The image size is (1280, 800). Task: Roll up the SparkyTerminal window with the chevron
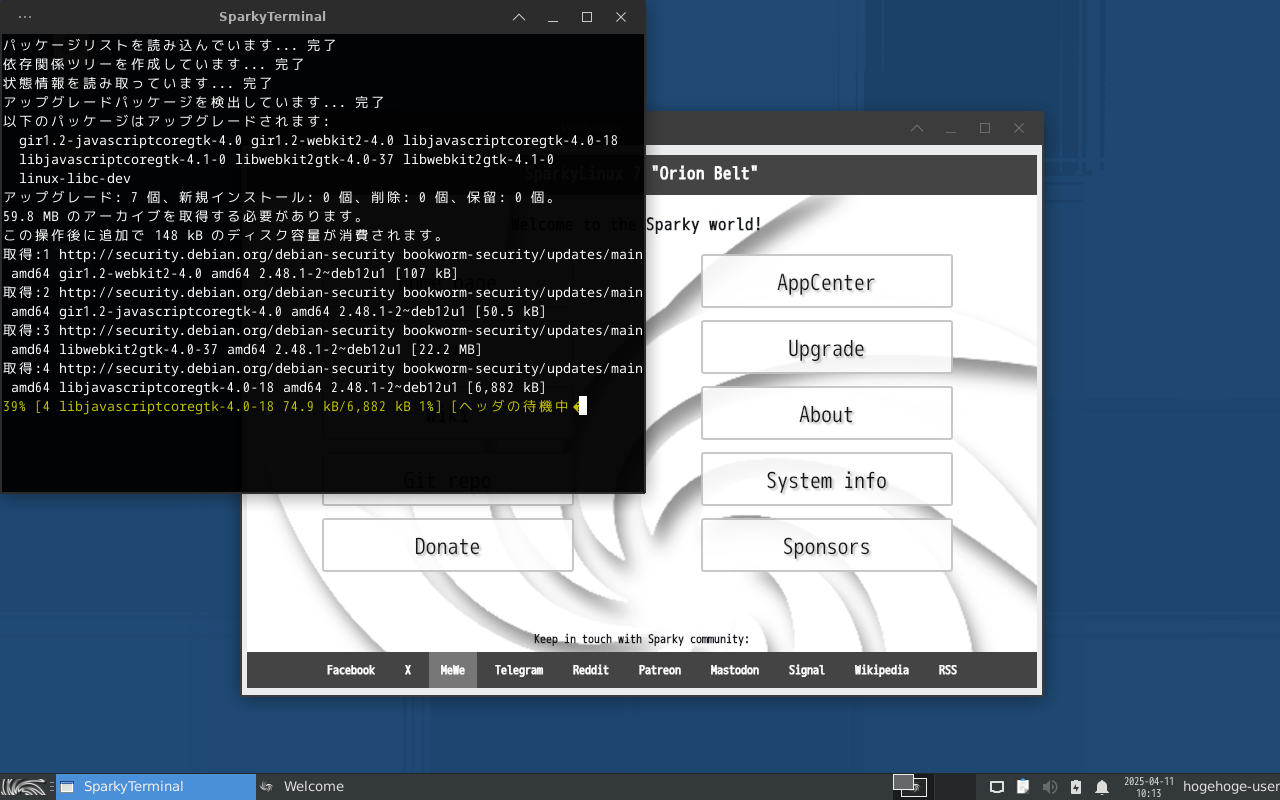click(x=519, y=17)
